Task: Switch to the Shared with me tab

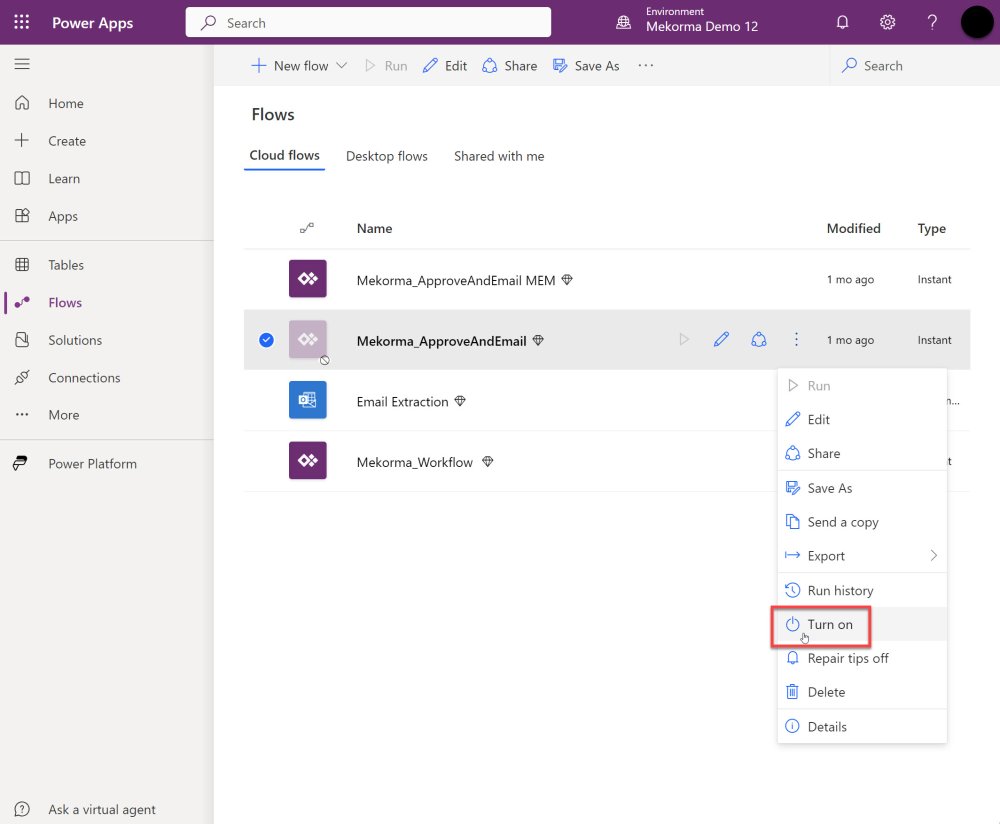Action: (499, 156)
